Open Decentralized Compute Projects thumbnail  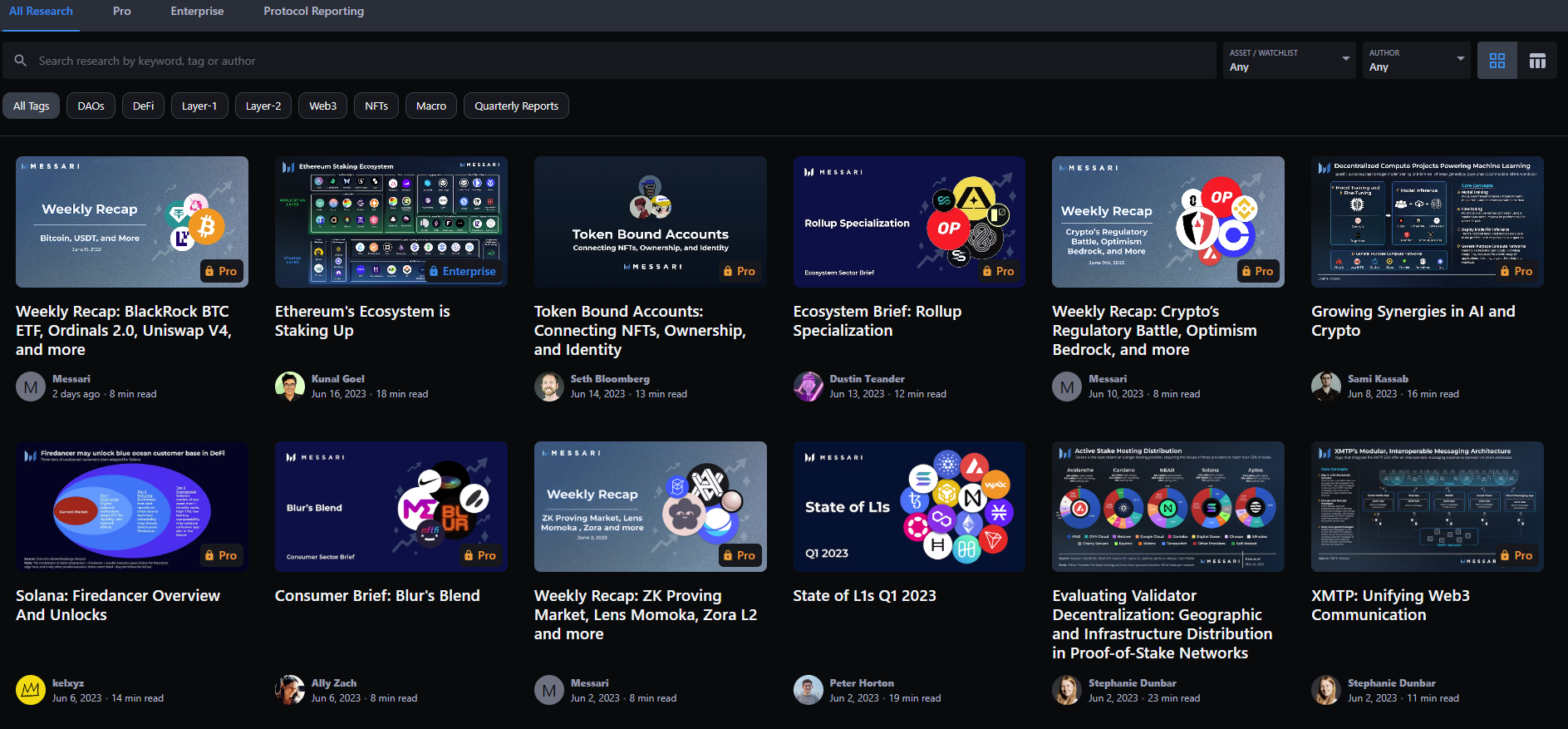pos(1428,222)
